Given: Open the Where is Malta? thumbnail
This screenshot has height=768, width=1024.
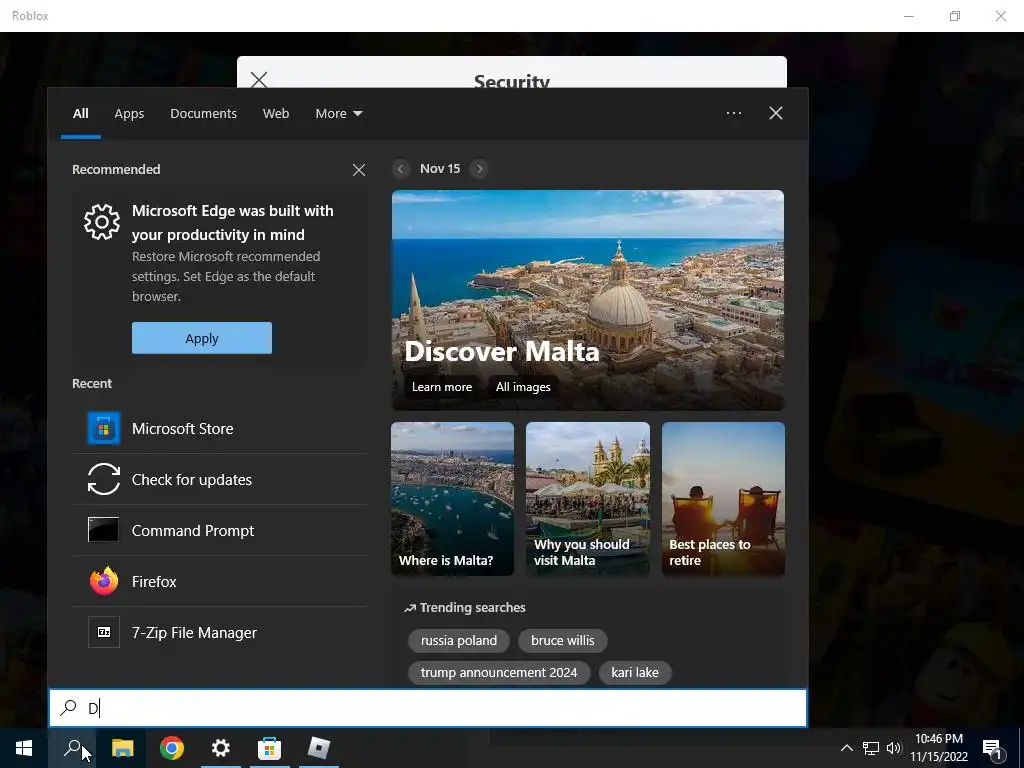Looking at the screenshot, I should (x=453, y=499).
